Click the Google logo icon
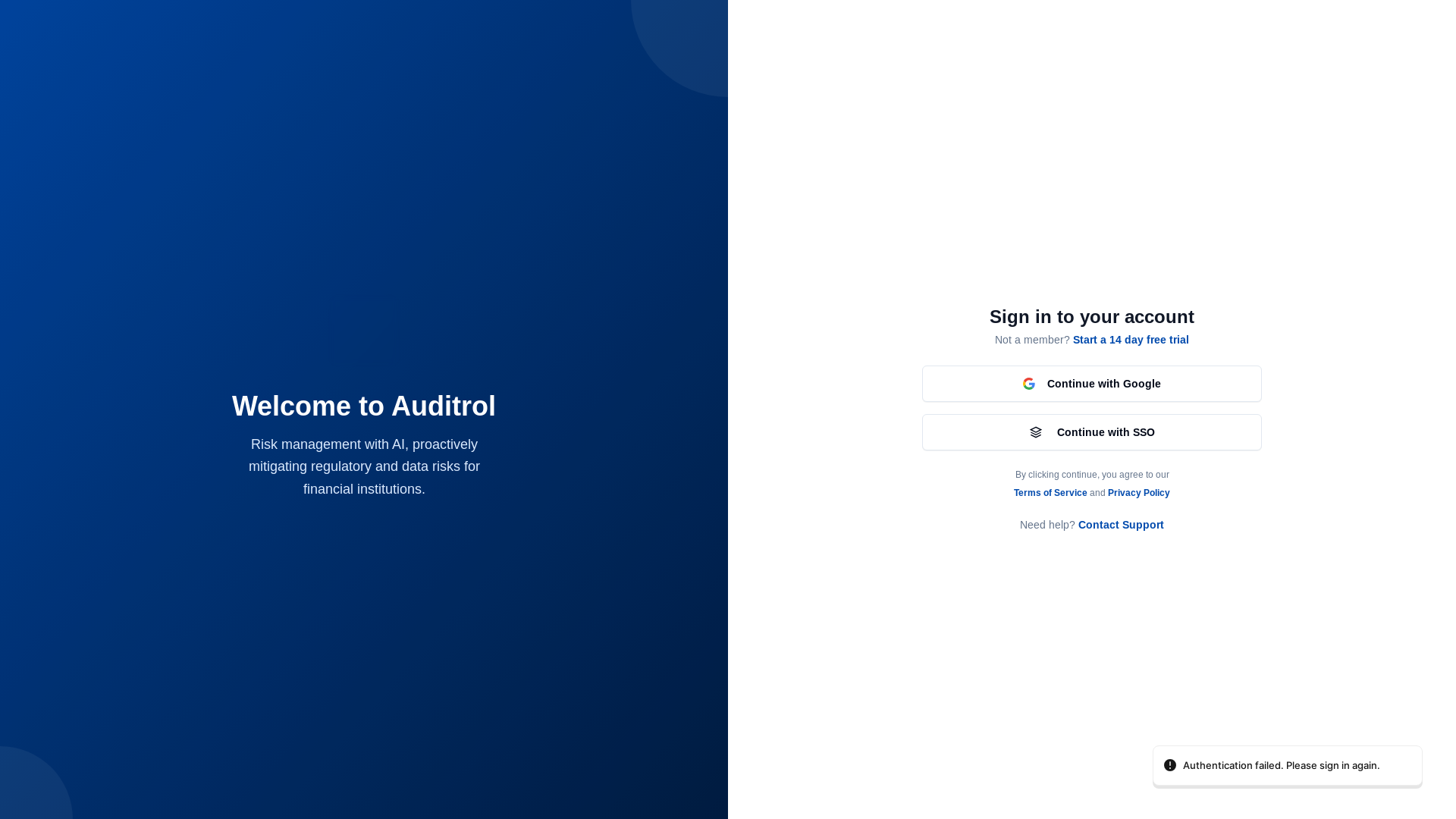This screenshot has height=819, width=1456. pyautogui.click(x=1028, y=384)
